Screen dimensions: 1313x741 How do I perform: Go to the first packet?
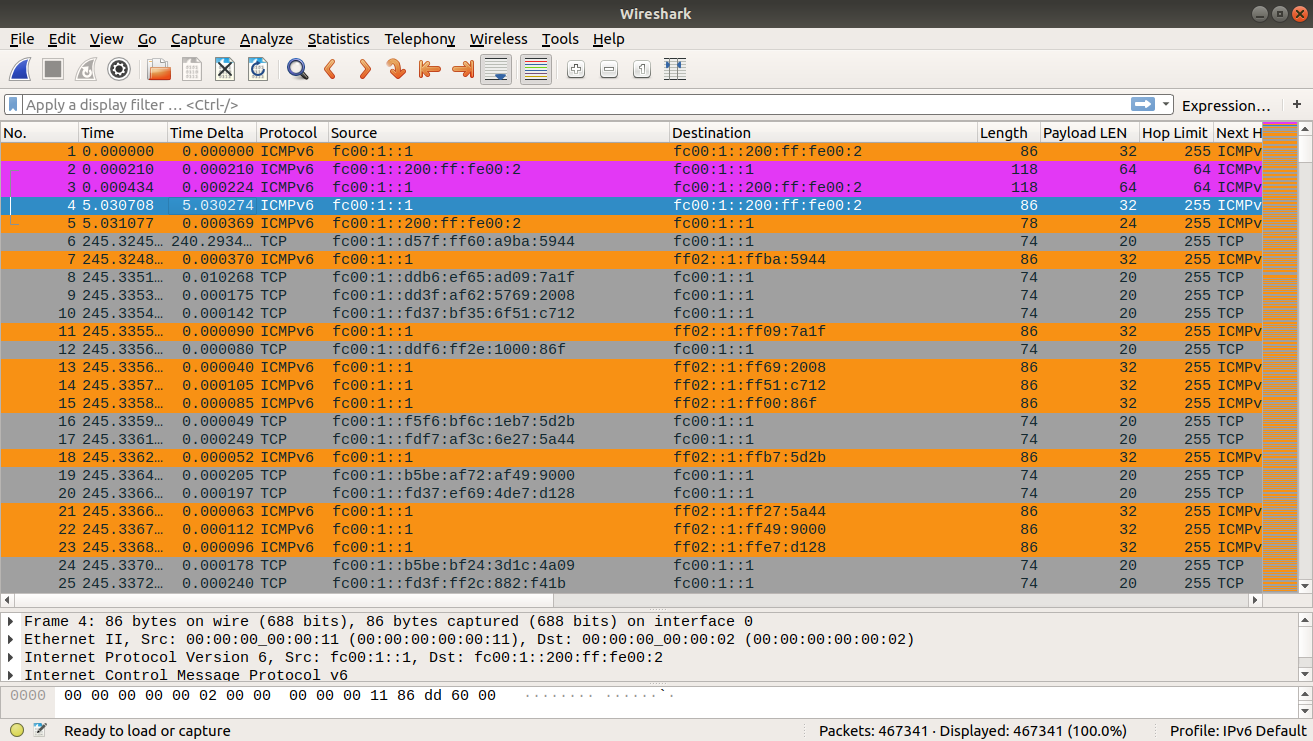[430, 69]
